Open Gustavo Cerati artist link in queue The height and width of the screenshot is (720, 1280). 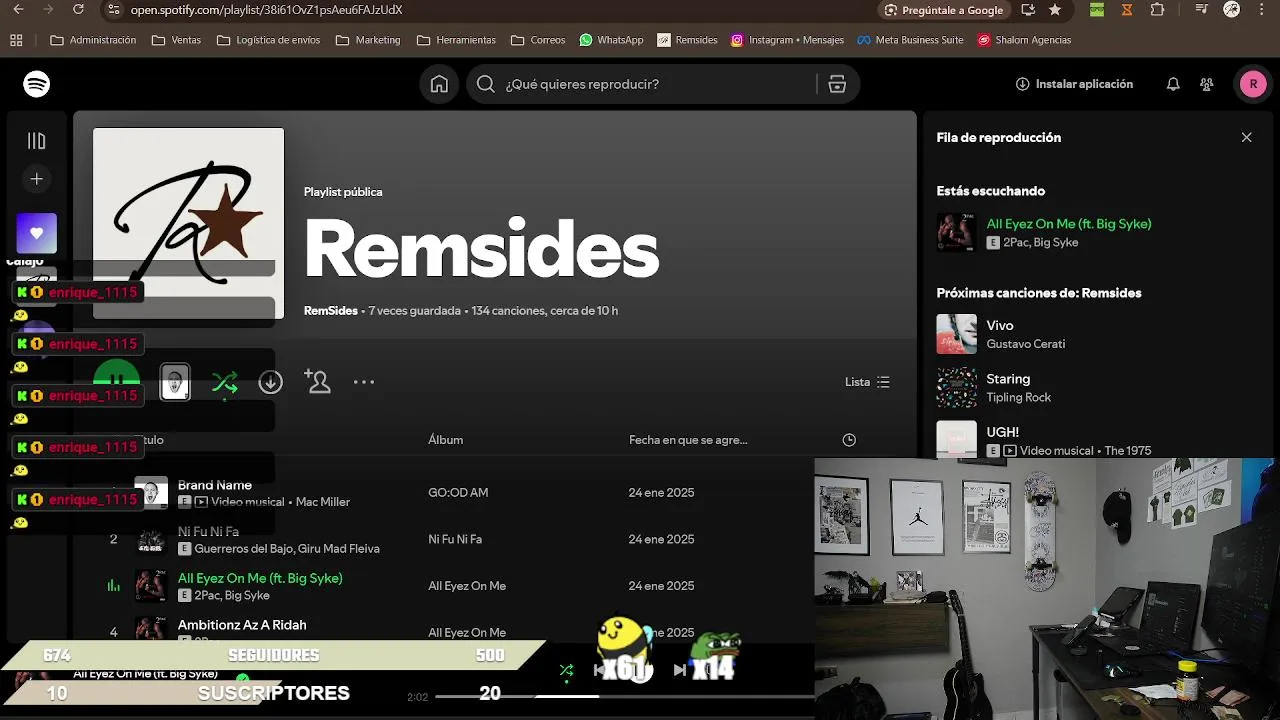(x=1025, y=344)
